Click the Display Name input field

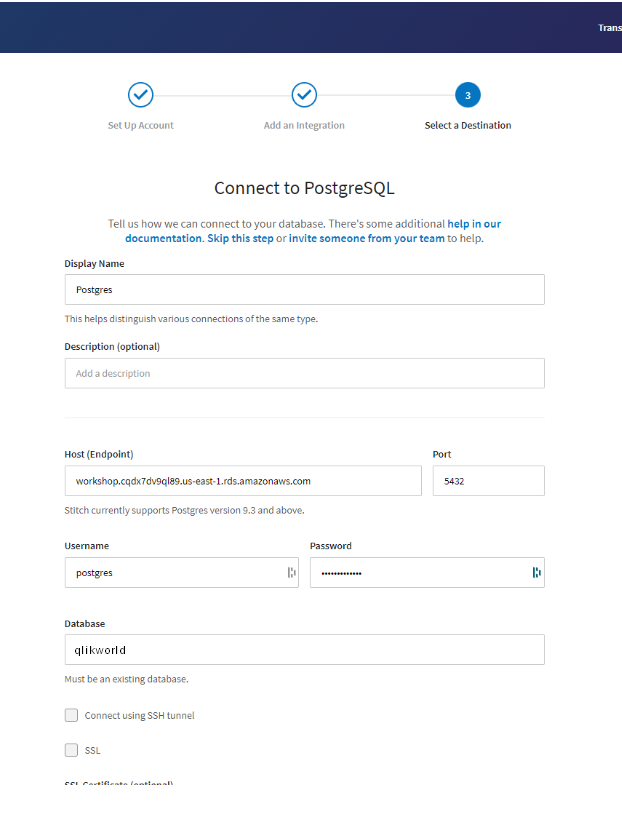(x=304, y=290)
